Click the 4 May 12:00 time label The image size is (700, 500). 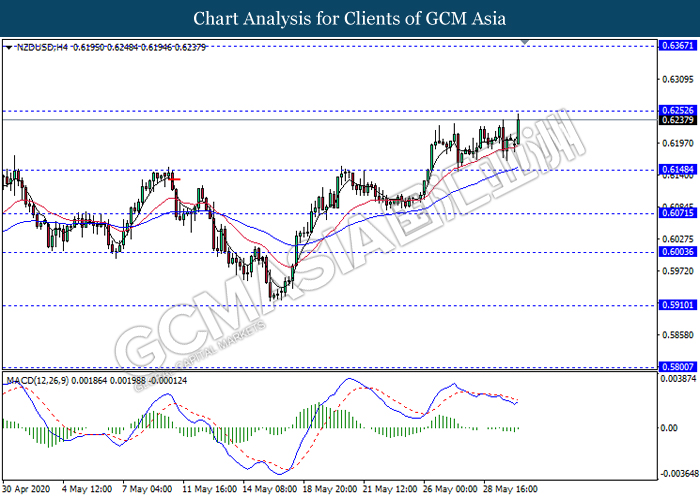[87, 489]
